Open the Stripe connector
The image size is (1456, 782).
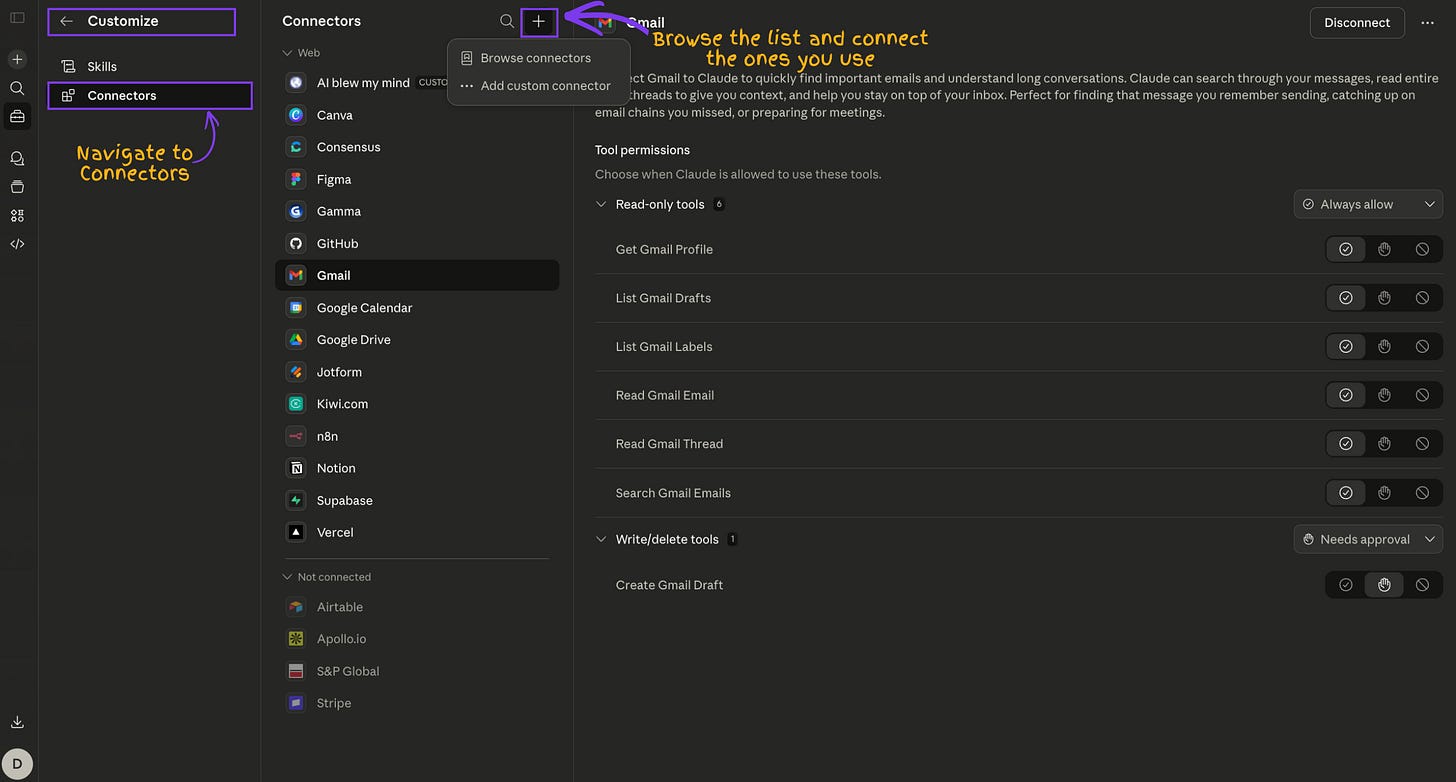tap(417, 703)
